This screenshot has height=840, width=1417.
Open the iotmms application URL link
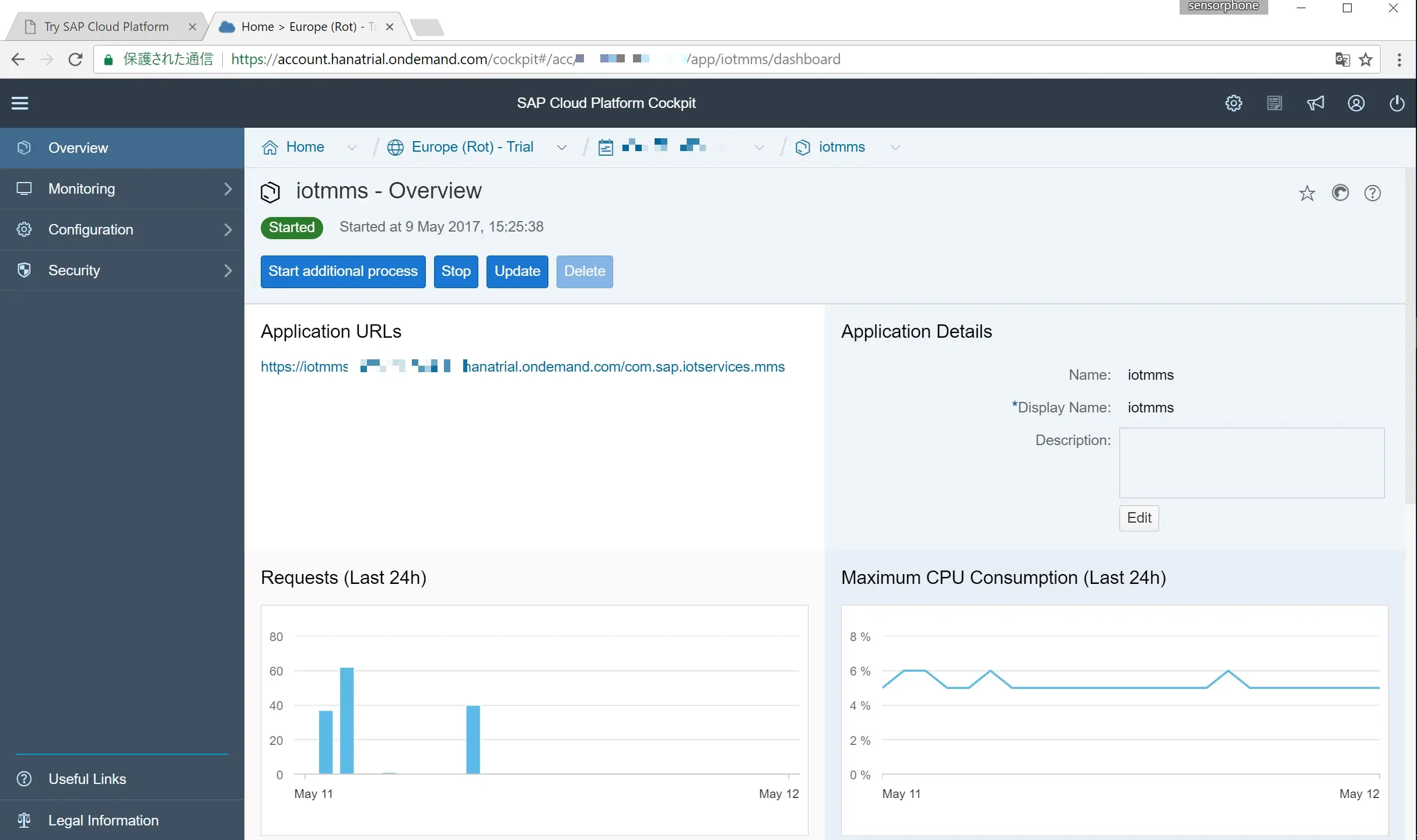coord(523,367)
